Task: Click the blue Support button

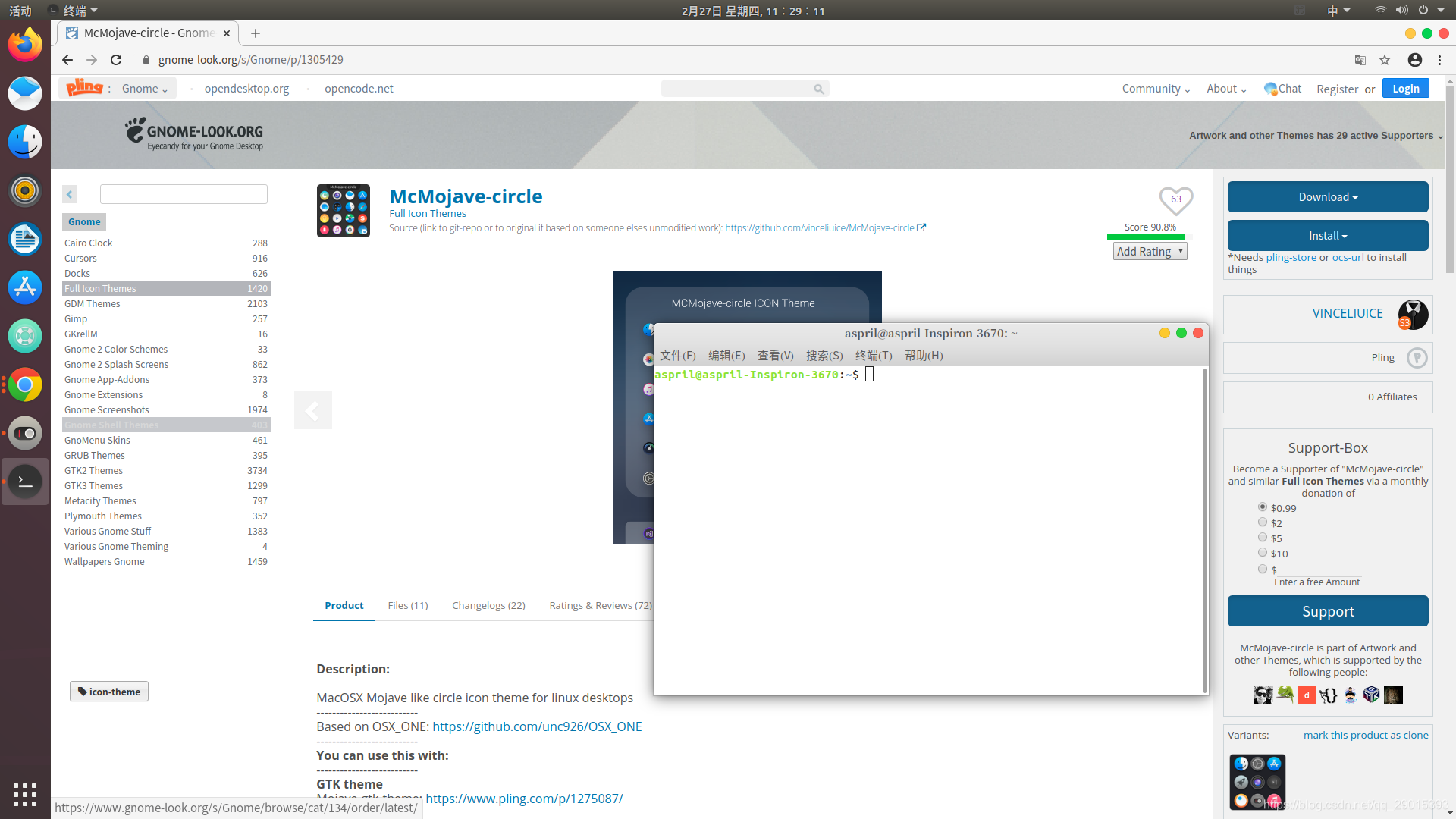Action: coord(1327,611)
